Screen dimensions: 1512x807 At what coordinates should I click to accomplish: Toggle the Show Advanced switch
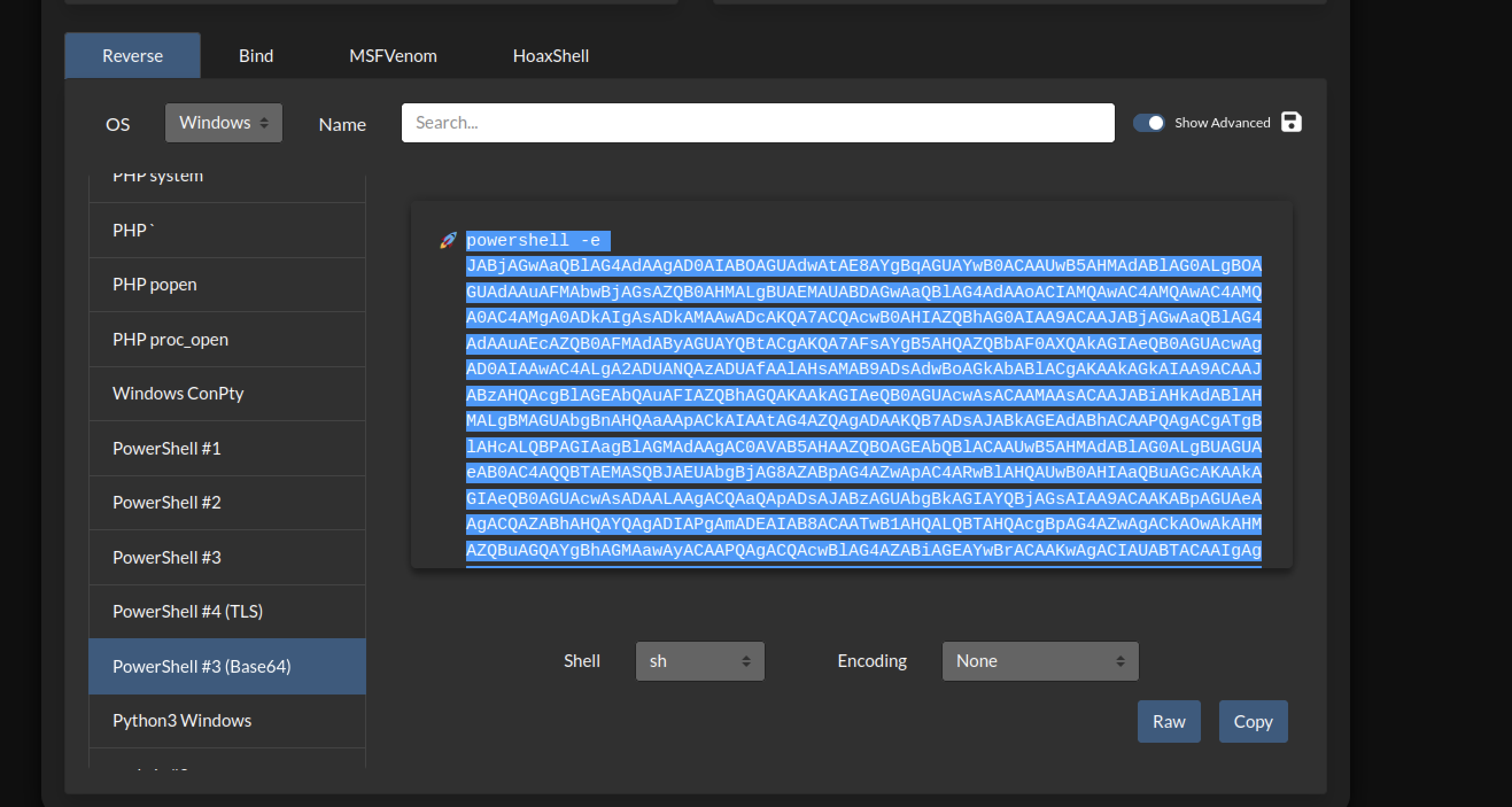(1149, 123)
